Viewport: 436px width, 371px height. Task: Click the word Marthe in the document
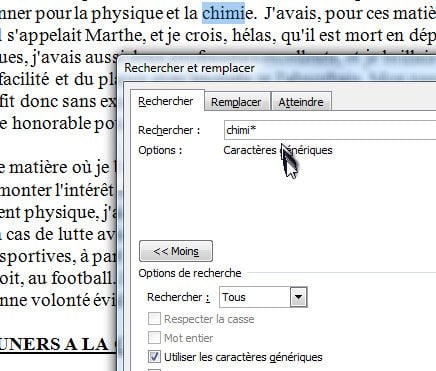click(115, 35)
